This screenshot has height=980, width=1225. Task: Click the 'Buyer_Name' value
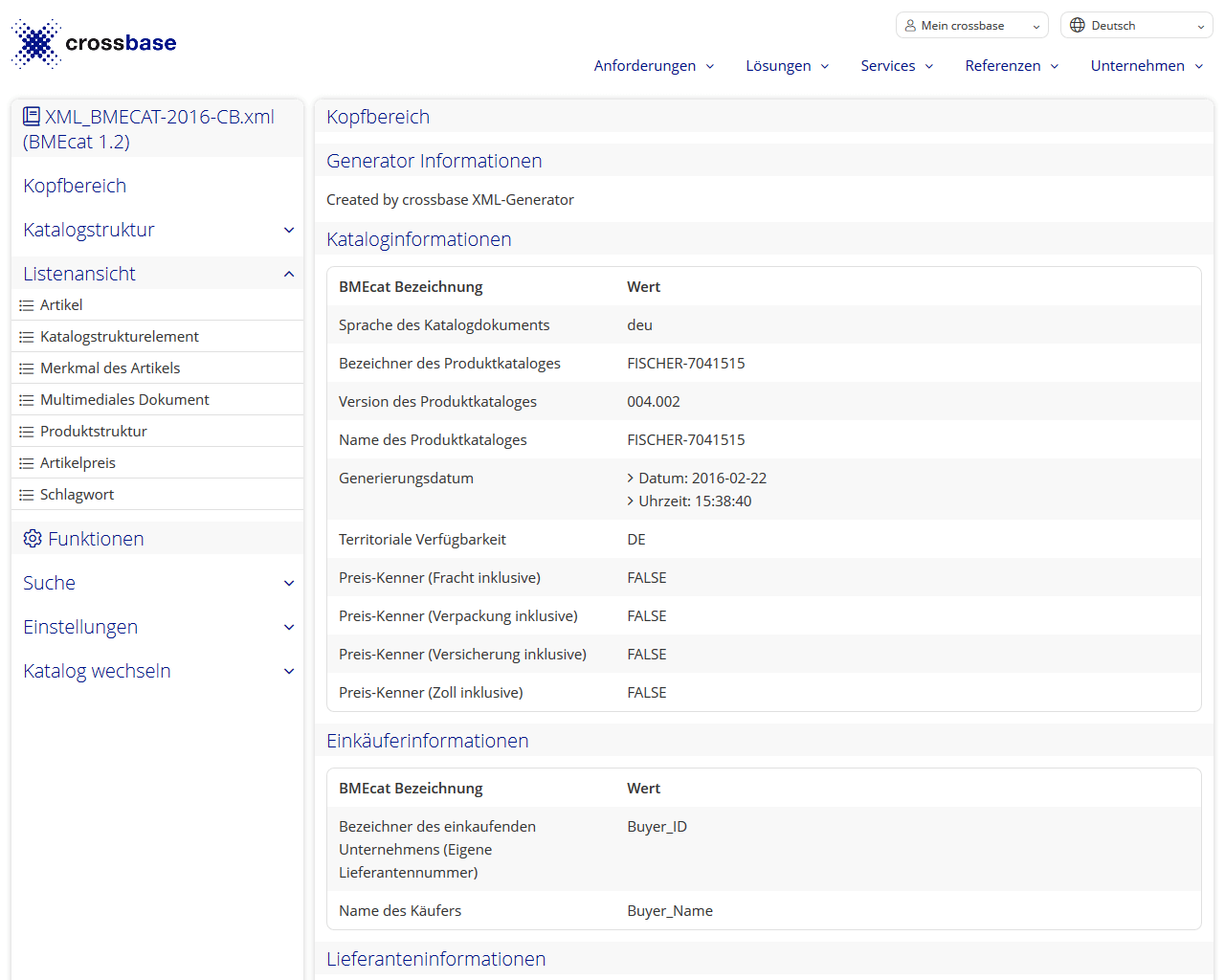tap(670, 911)
